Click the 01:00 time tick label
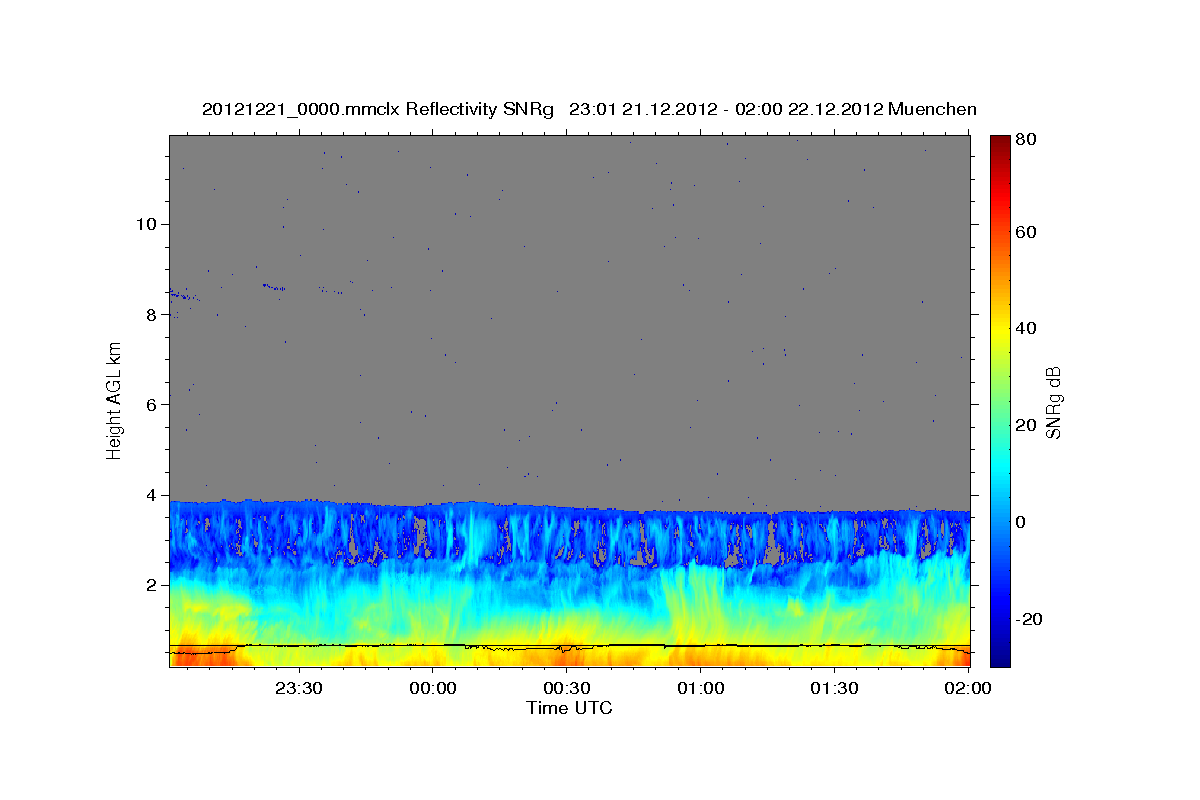 tap(701, 688)
